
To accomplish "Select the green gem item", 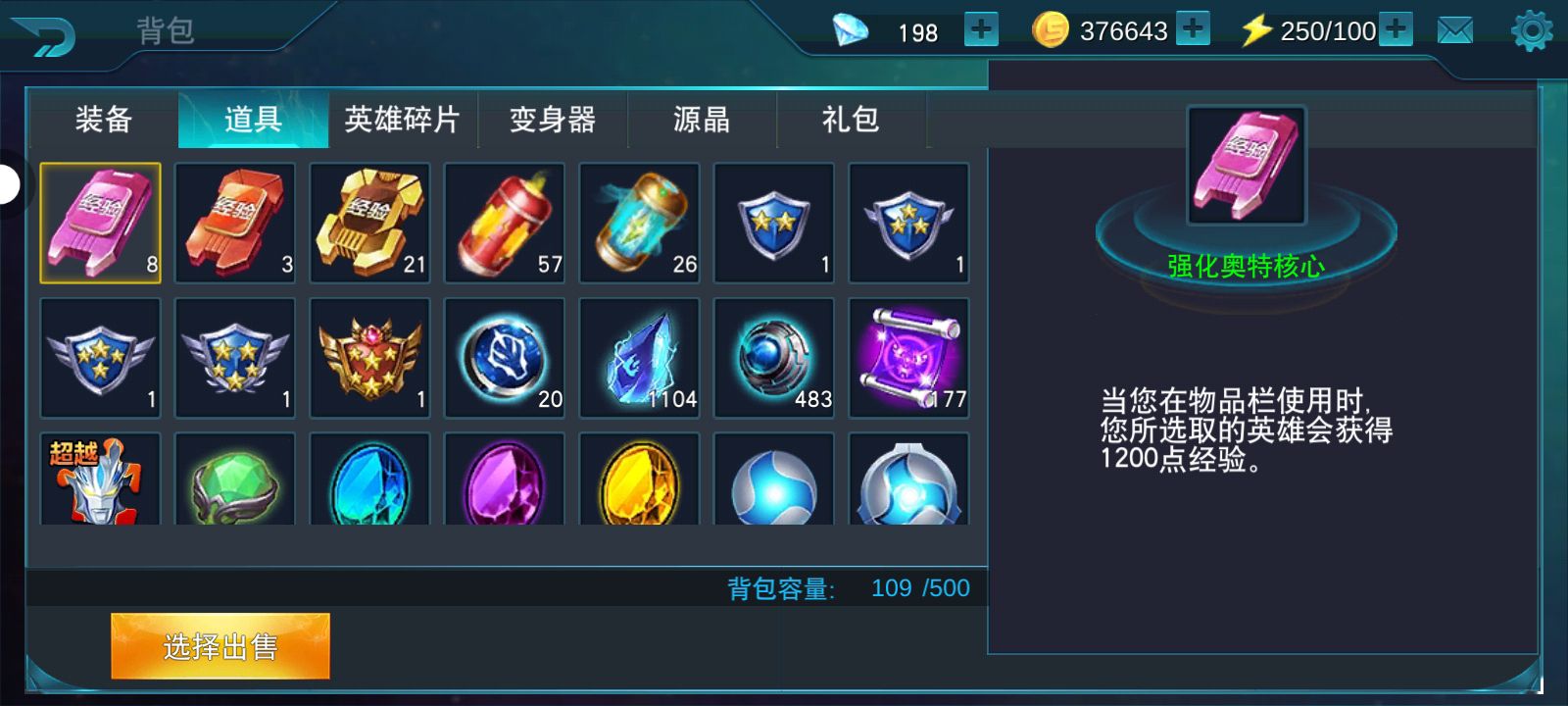I will (x=235, y=479).
